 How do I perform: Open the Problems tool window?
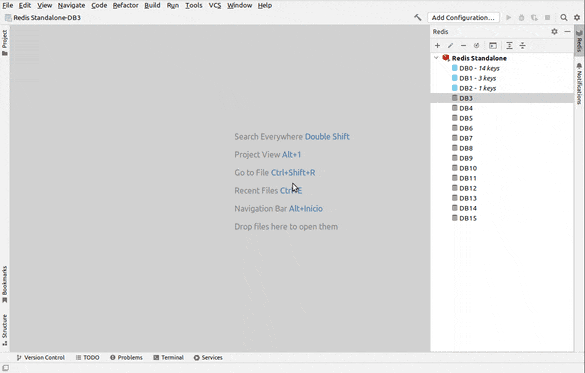(x=126, y=357)
